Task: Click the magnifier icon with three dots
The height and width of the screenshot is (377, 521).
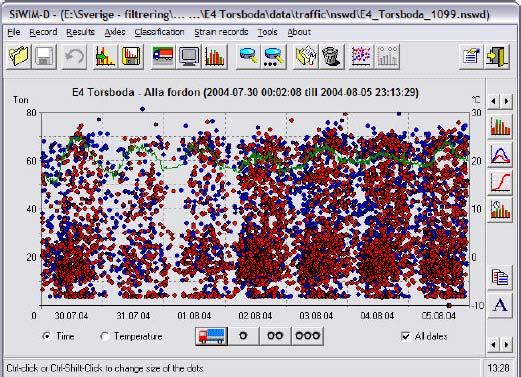Action: 274,56
